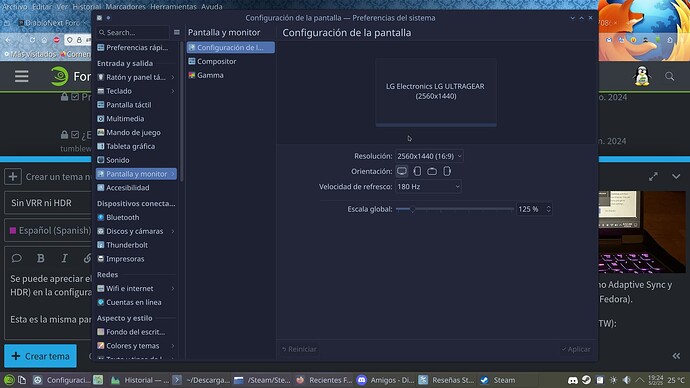This screenshot has width=690, height=388.
Task: Show hidden tray icons with the up arrow
Action: 639,380
